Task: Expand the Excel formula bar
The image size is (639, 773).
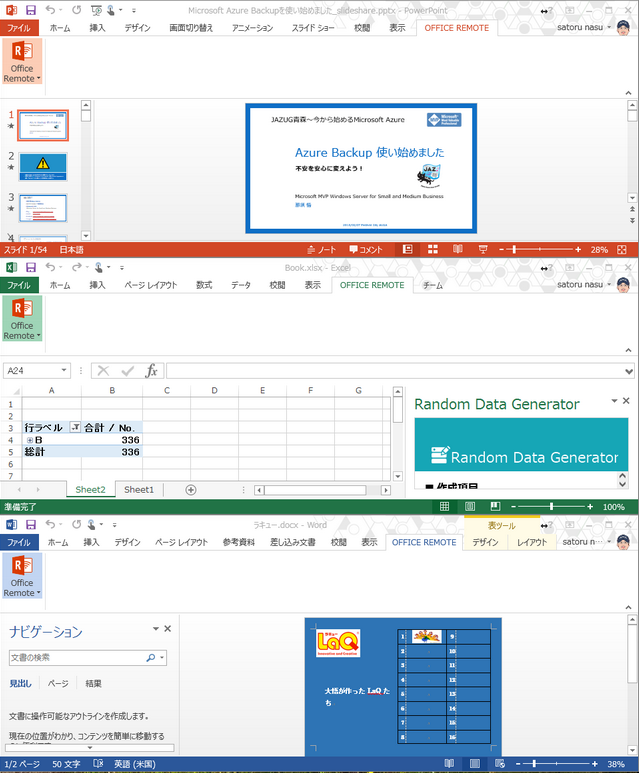Action: tap(629, 371)
